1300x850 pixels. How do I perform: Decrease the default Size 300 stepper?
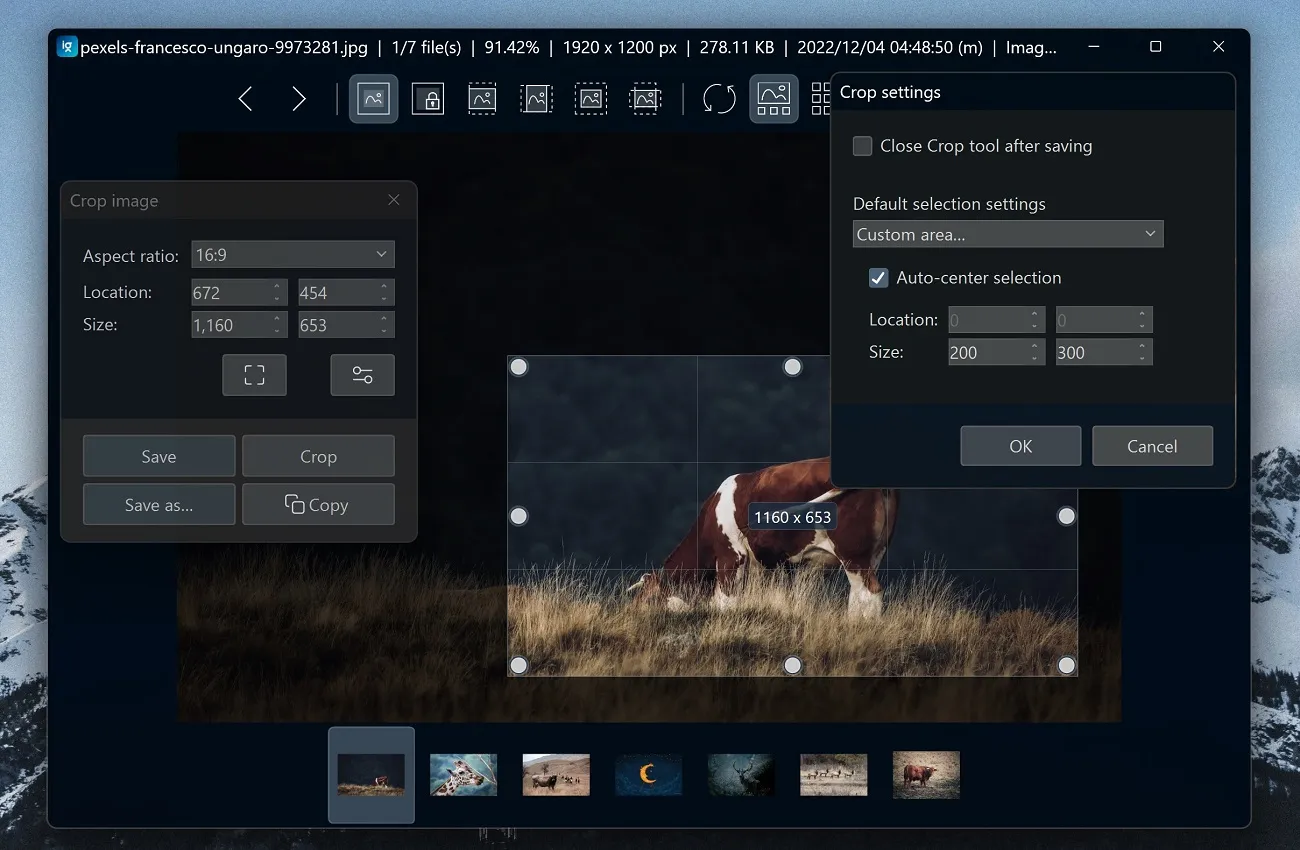(1142, 358)
